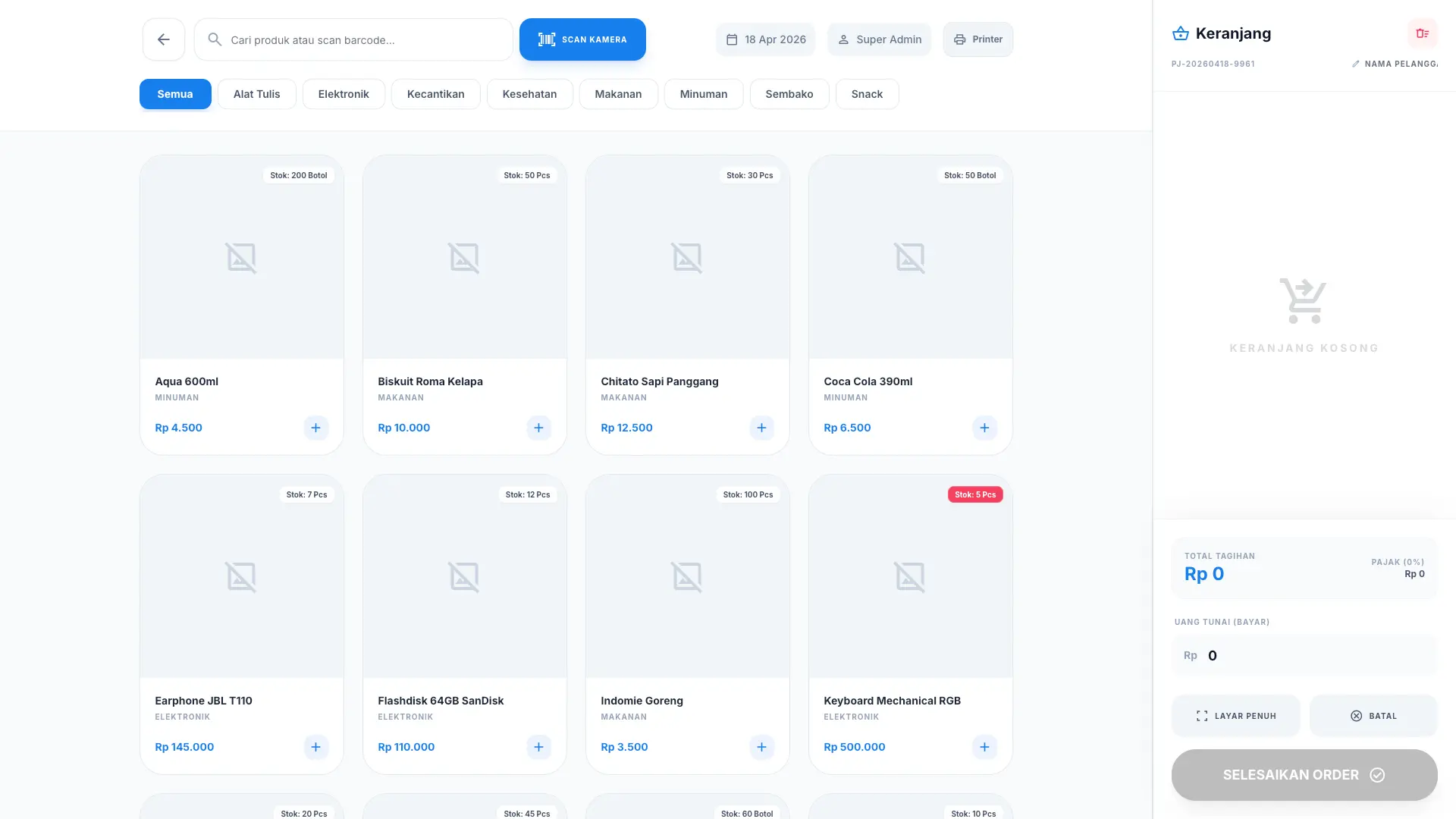Open the Aqua 600ml product image
1456x819 pixels.
pos(242,257)
